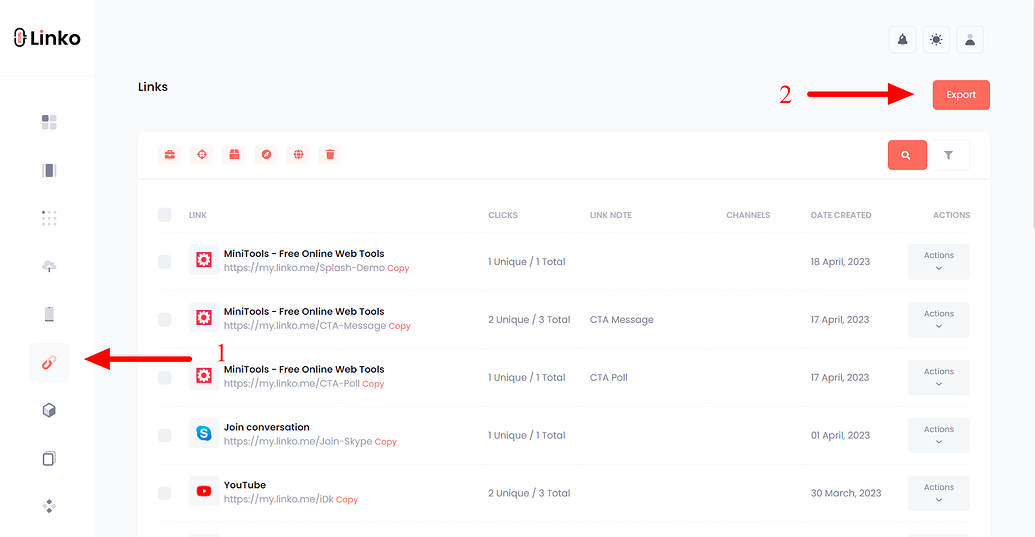Click the Linko logo

click(47, 38)
